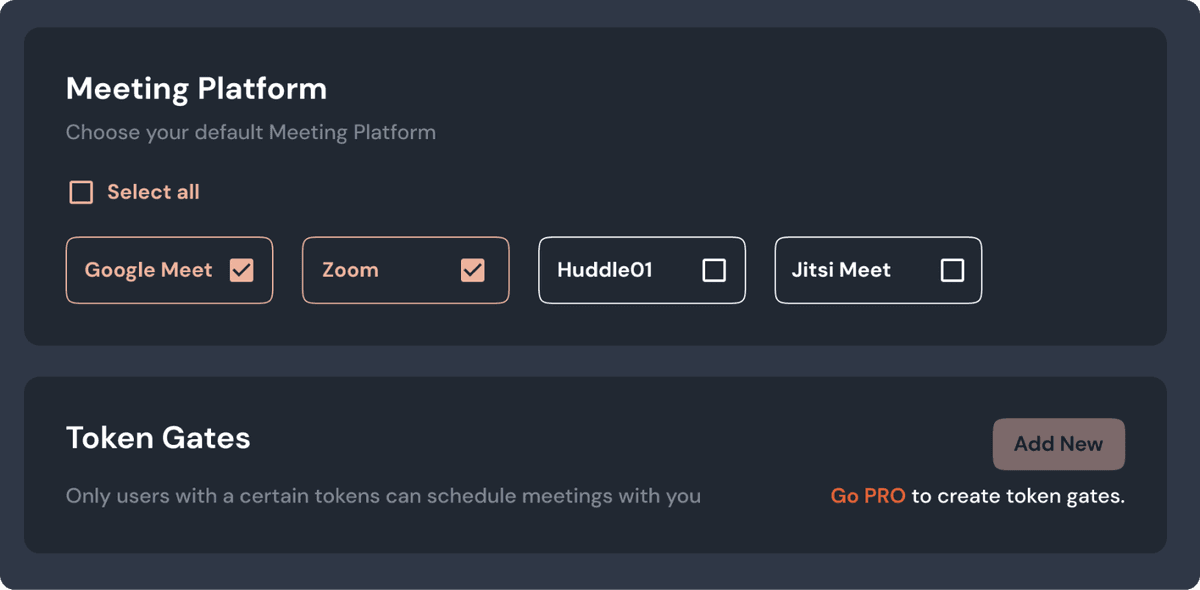Click the "Jitsi Meet" option label

841,270
